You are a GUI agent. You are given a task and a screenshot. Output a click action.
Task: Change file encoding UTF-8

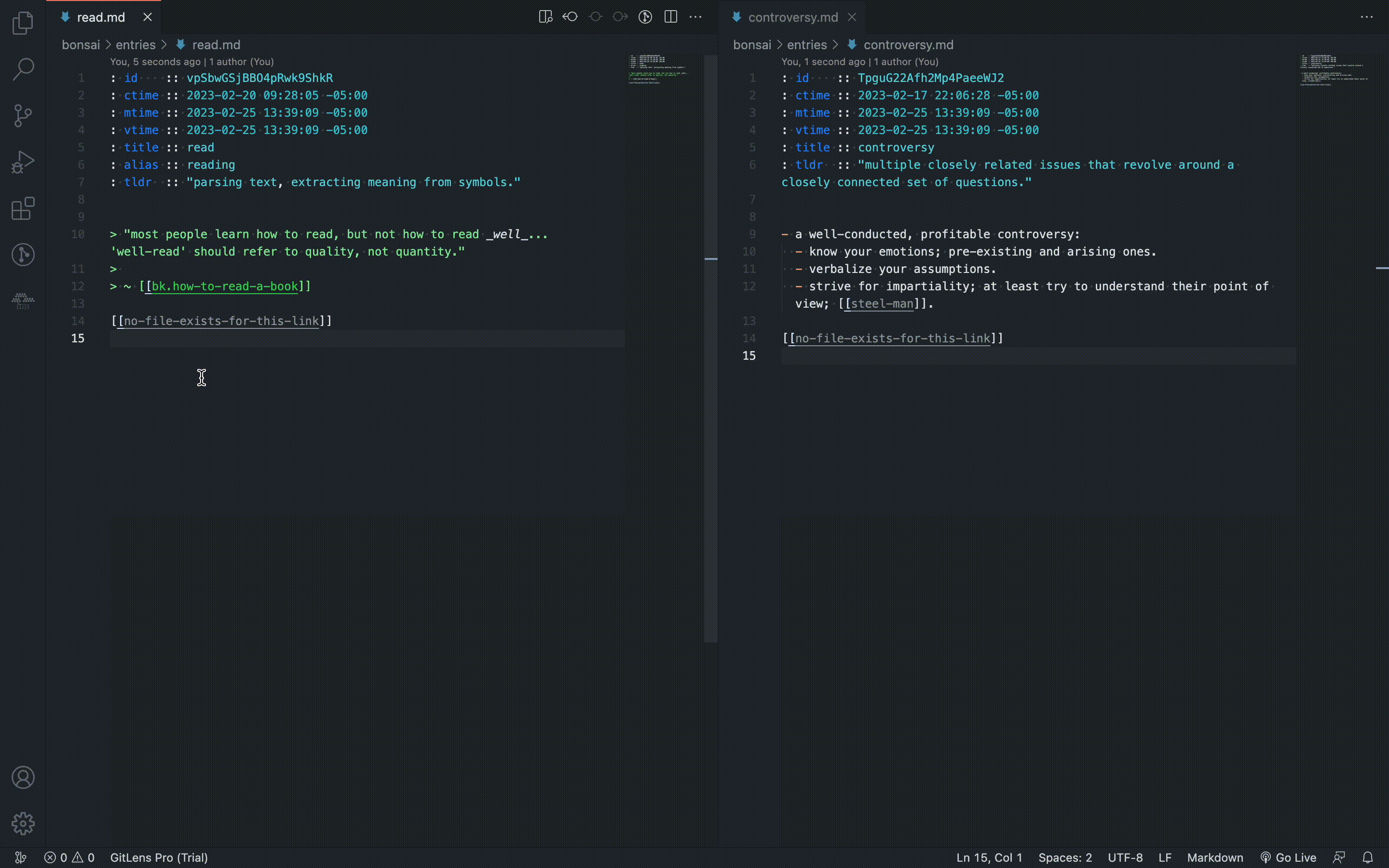click(1125, 858)
